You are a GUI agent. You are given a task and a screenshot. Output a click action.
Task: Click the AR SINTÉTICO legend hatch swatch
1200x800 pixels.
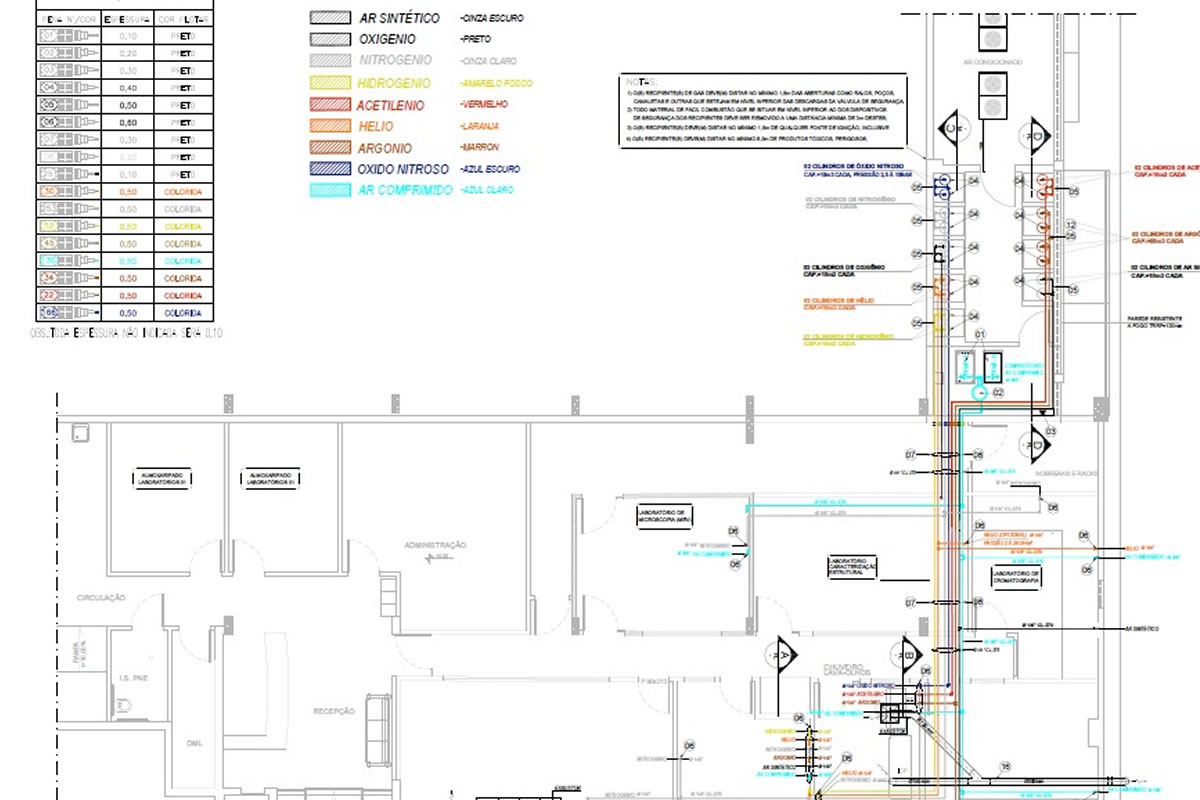coord(328,18)
